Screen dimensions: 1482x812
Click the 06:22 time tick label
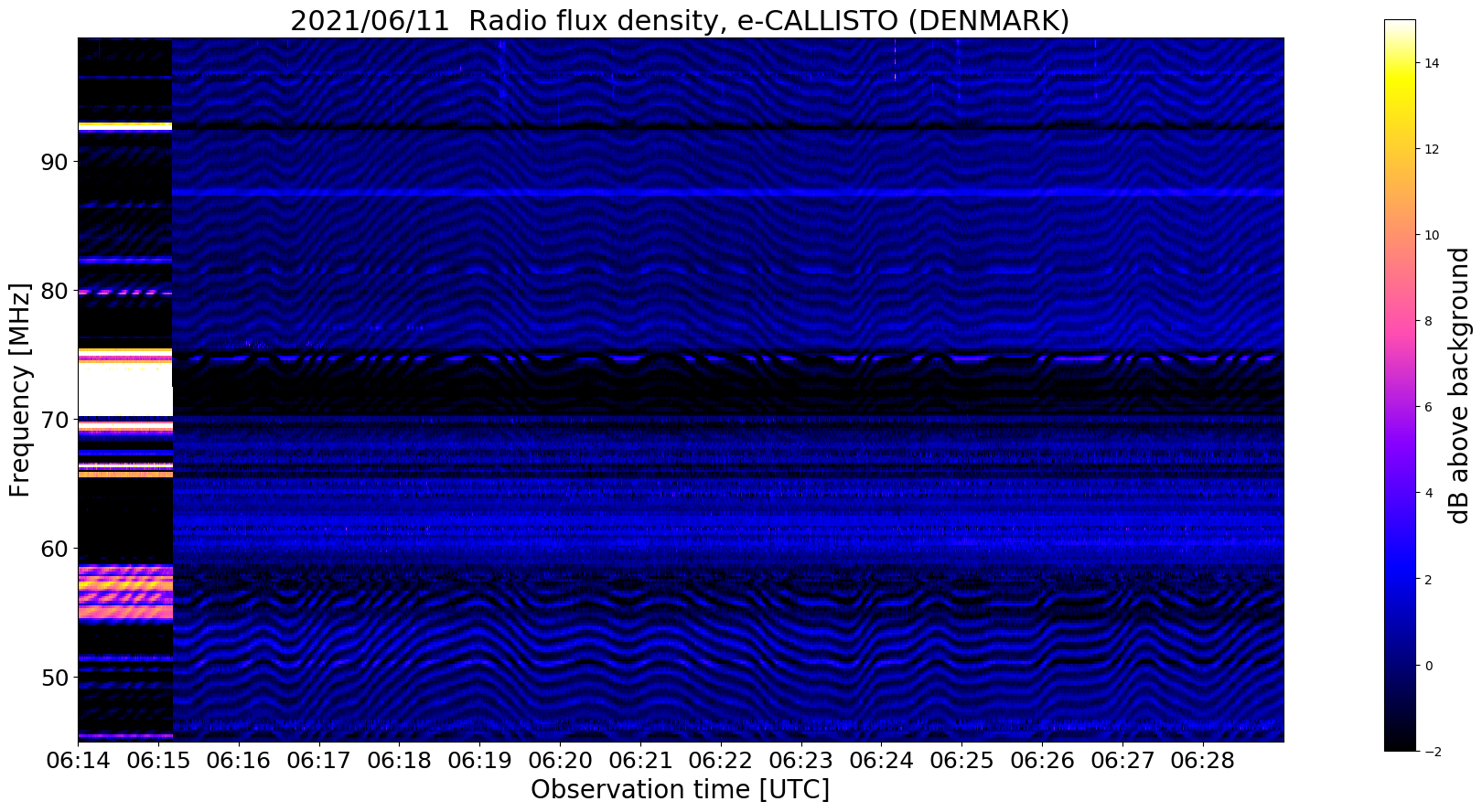[x=720, y=761]
